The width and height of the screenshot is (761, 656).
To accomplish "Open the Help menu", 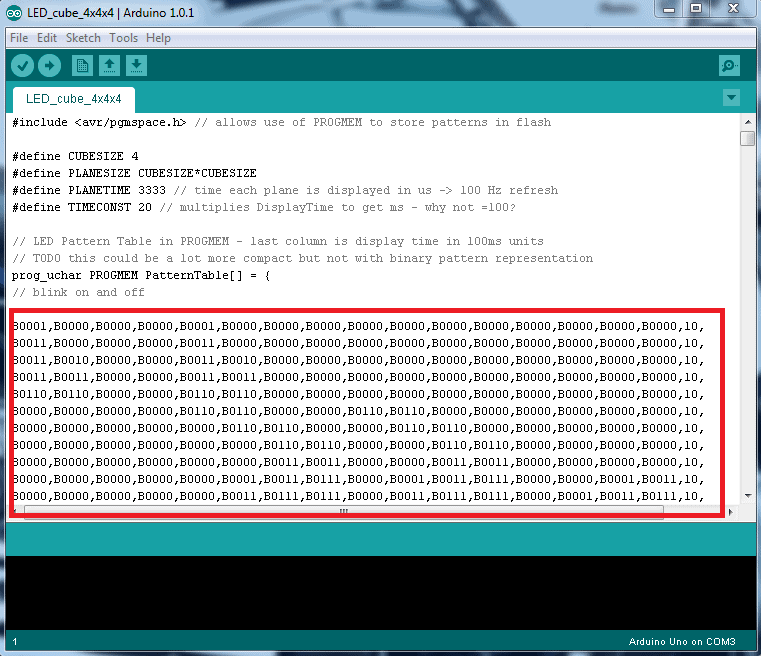I will 158,38.
